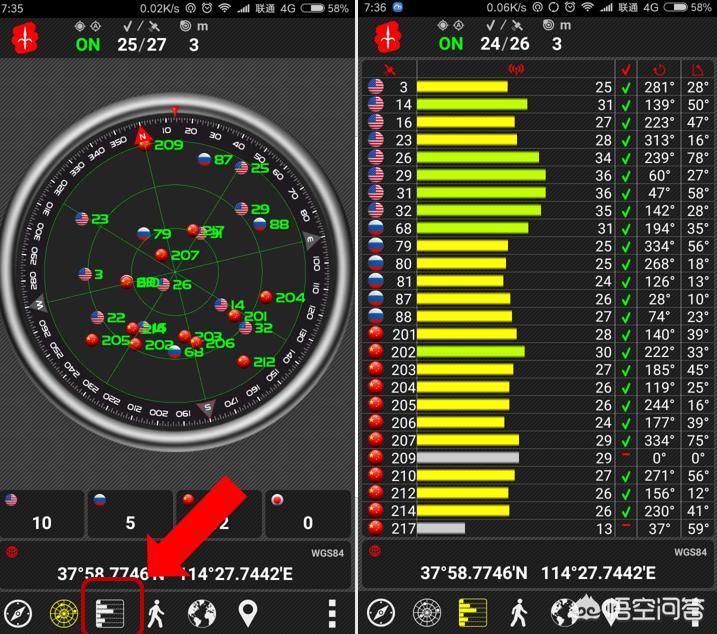This screenshot has width=717, height=634.
Task: Tap the red app logo on left screen
Action: click(25, 38)
